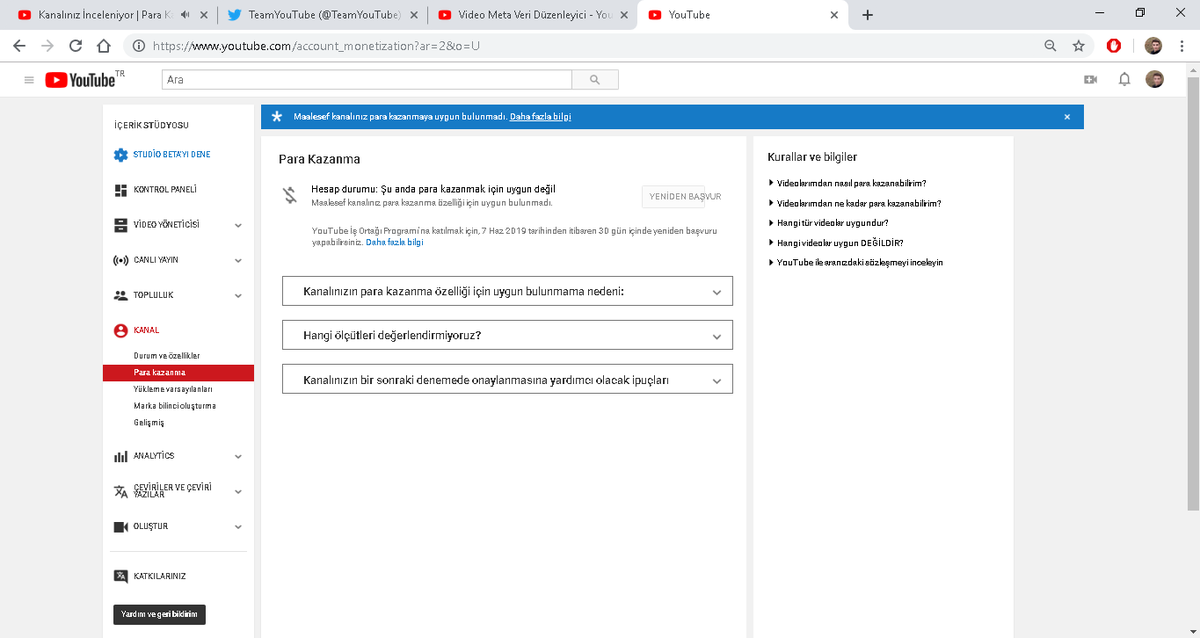Image resolution: width=1200 pixels, height=638 pixels.
Task: Click the browser home icon
Action: 103,45
